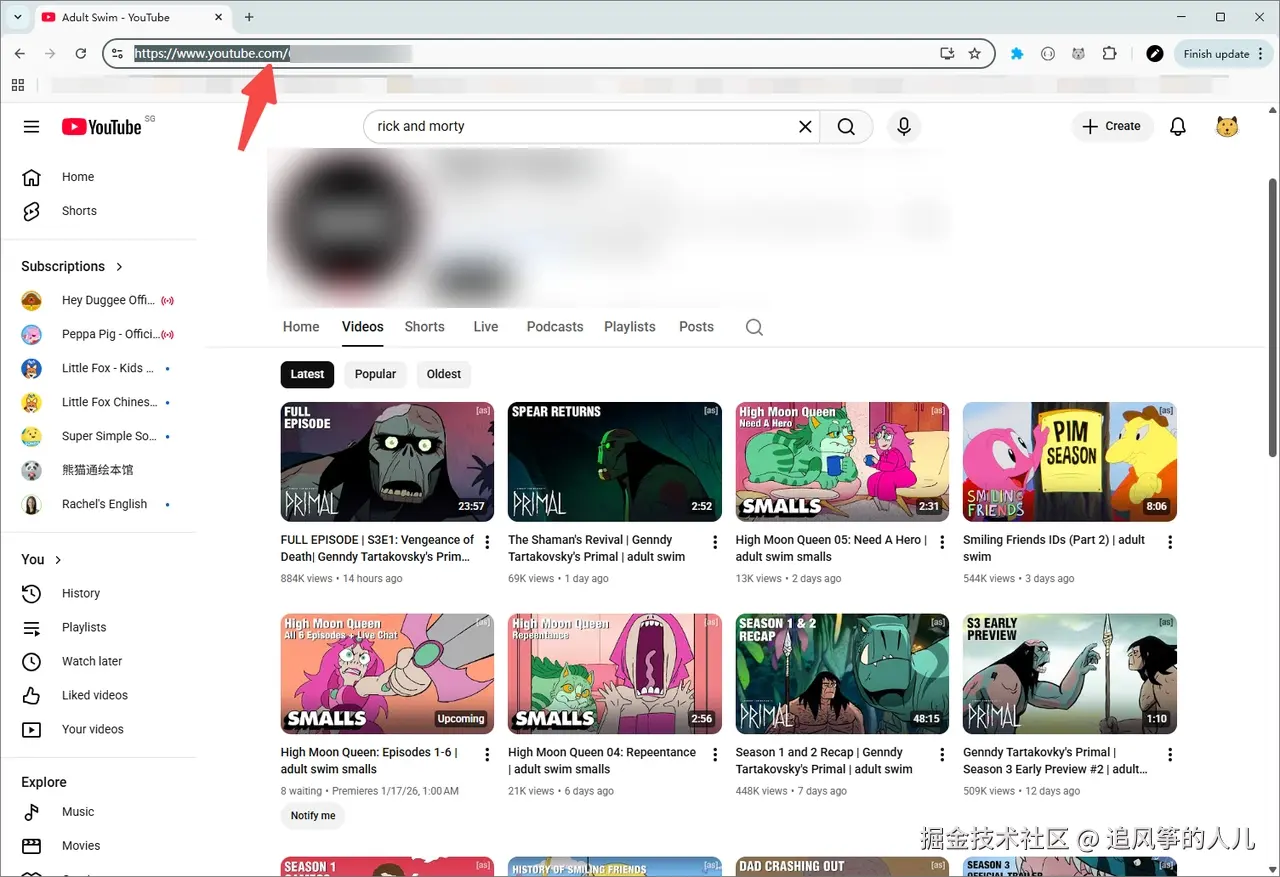Image resolution: width=1280 pixels, height=877 pixels.
Task: Open the account avatar menu
Action: 1227,126
